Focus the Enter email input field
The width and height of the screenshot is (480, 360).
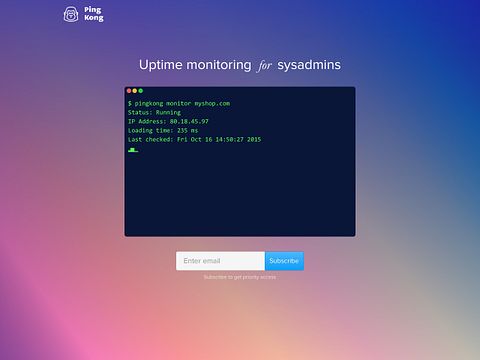[220, 261]
